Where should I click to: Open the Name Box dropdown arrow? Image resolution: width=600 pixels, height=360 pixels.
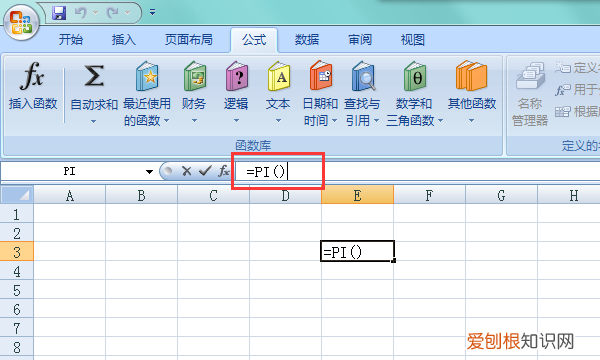[149, 171]
